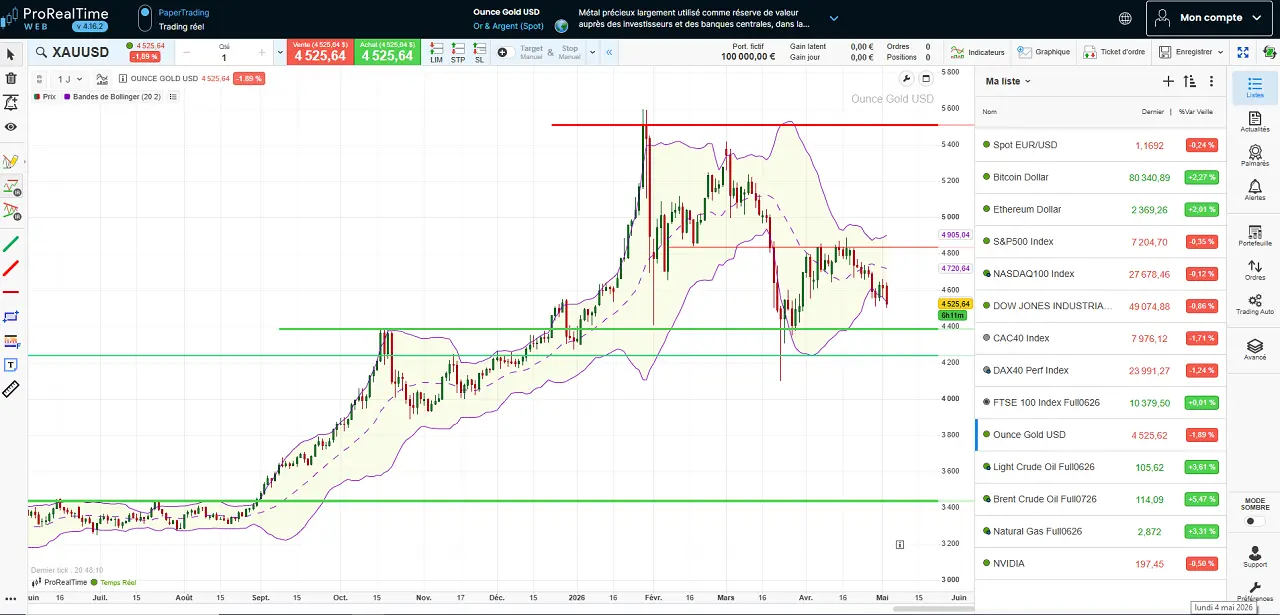Collapse the order bar with double chevron
This screenshot has height=615, width=1280.
(x=608, y=52)
